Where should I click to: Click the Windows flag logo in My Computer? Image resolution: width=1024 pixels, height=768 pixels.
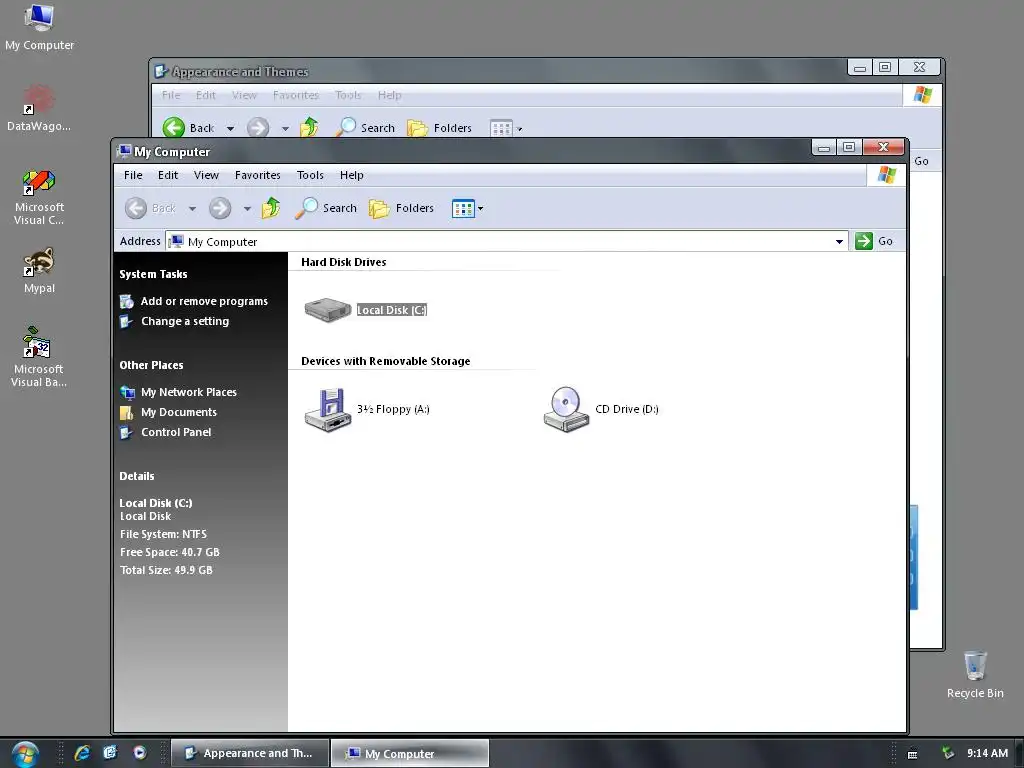[x=887, y=175]
